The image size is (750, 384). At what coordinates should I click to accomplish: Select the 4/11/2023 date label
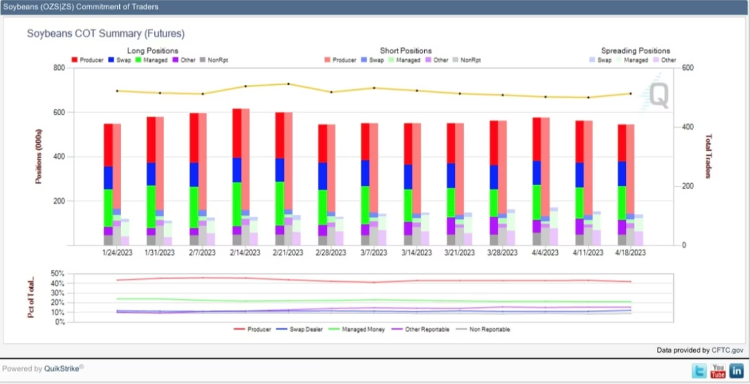pos(588,253)
